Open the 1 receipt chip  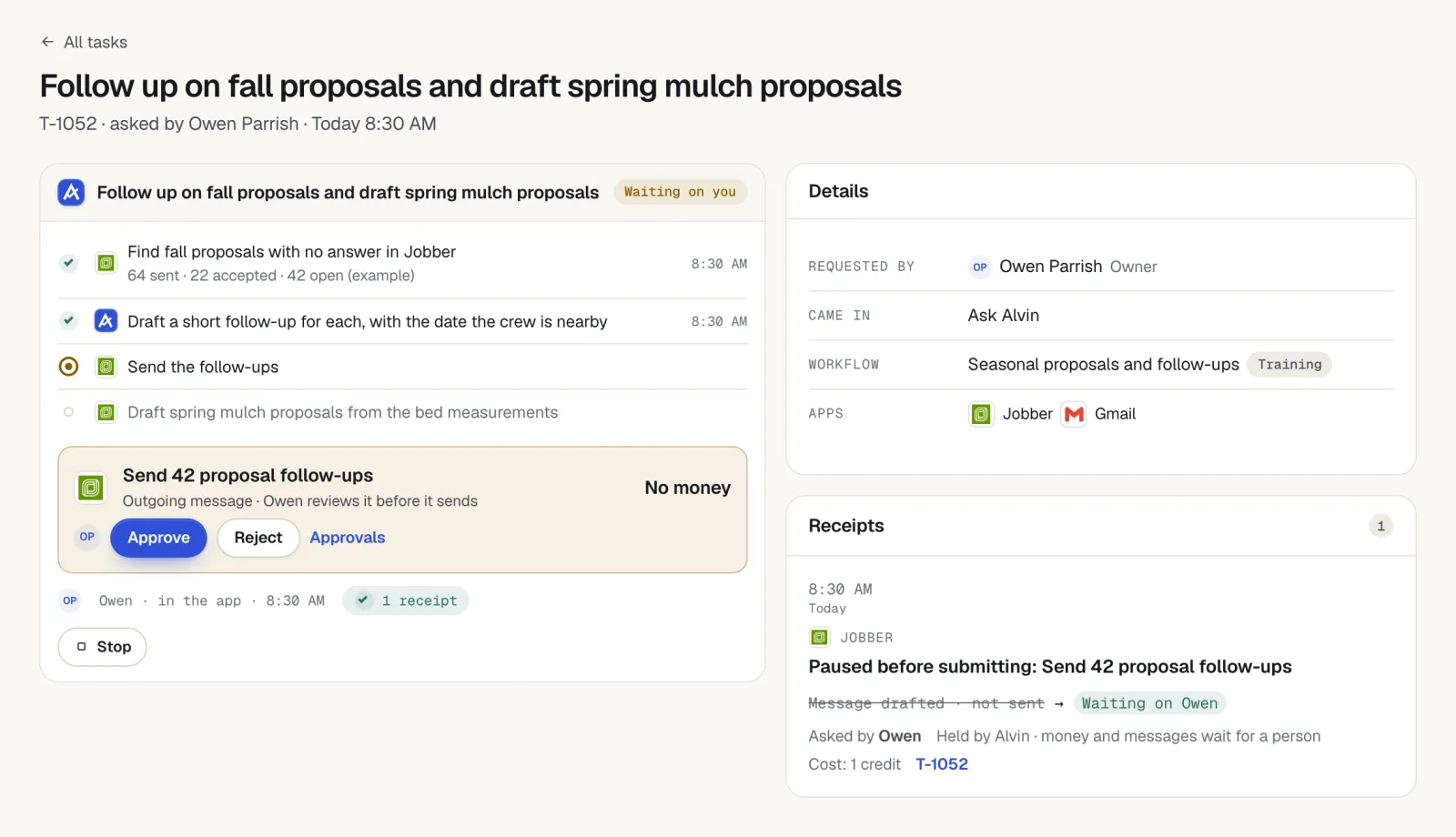(x=406, y=600)
